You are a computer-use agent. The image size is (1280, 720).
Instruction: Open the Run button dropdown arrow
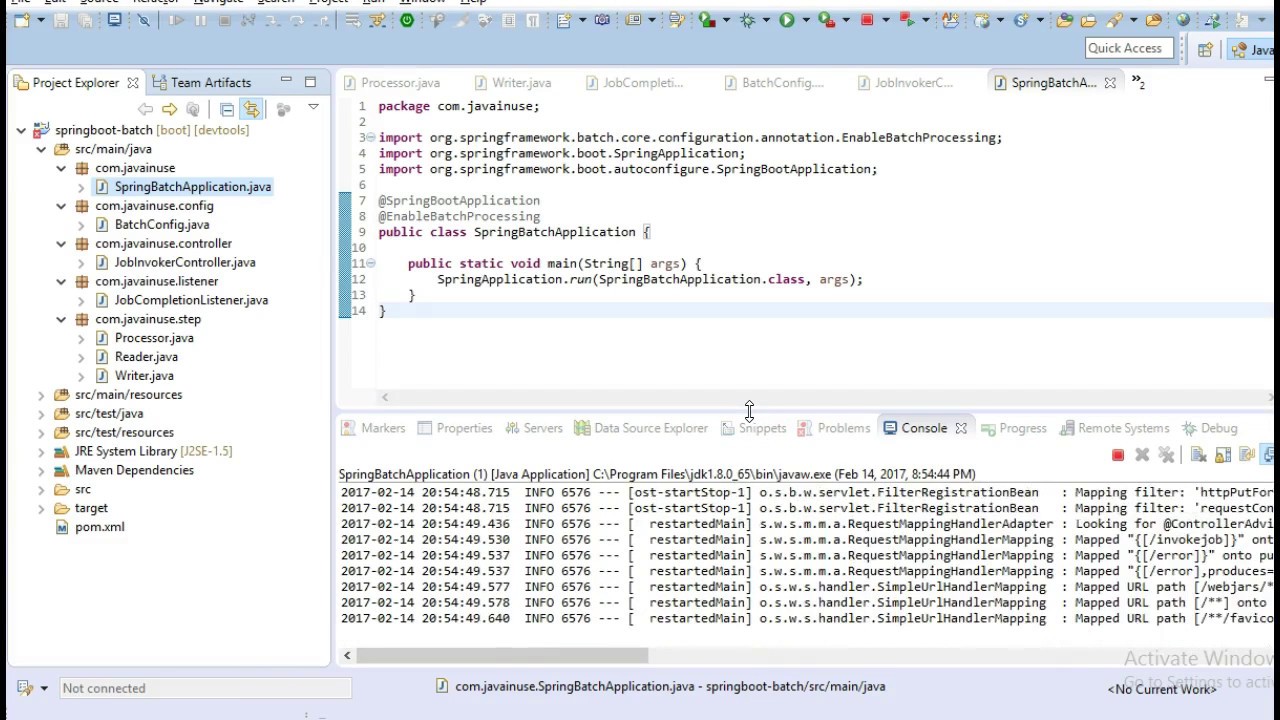tap(806, 20)
